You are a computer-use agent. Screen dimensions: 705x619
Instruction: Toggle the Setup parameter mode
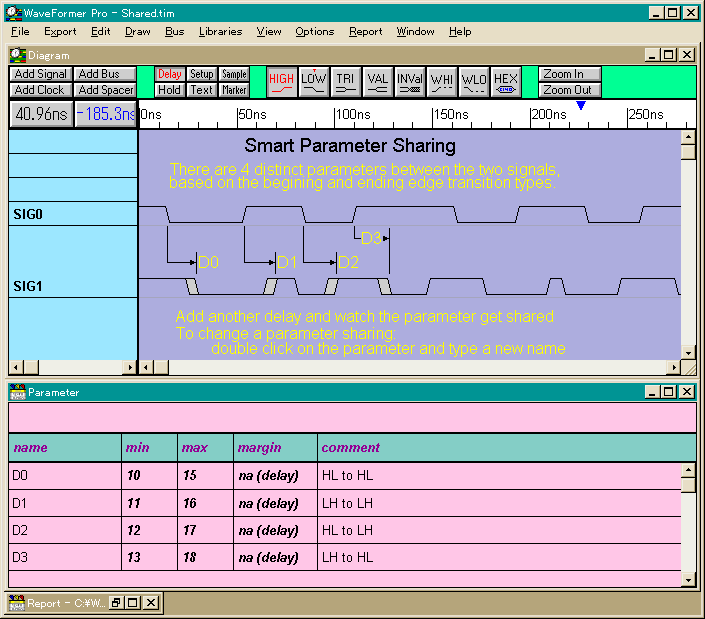point(202,74)
